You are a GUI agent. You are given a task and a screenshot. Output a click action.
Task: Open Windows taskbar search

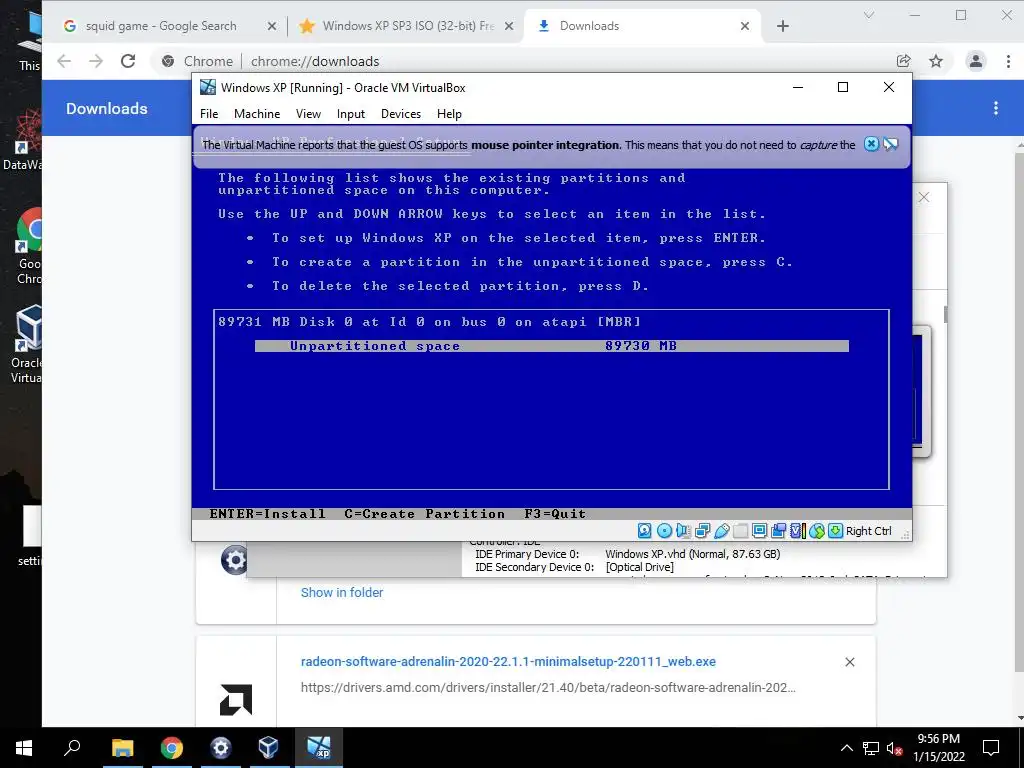coord(72,748)
